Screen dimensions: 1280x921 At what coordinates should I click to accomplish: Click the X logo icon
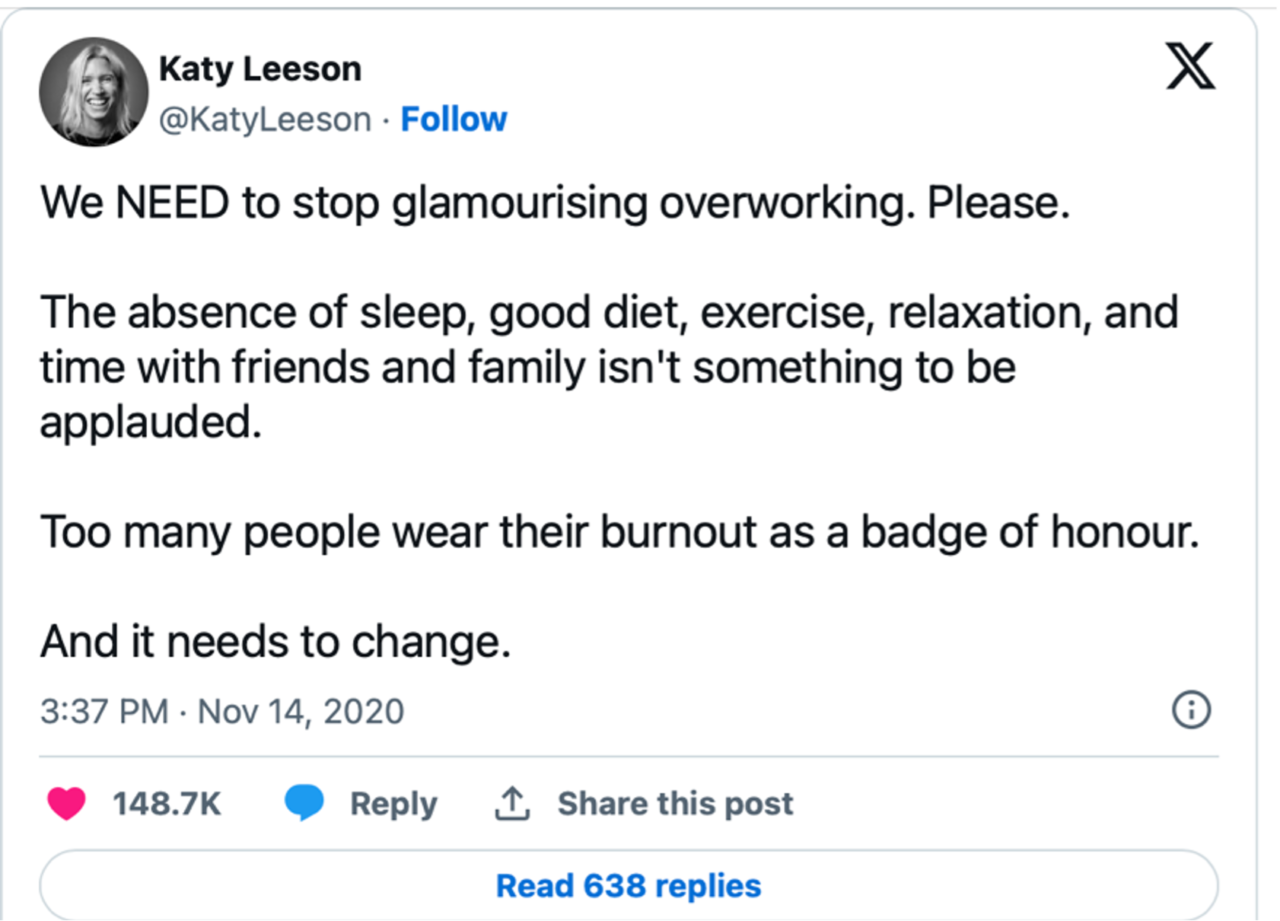(1190, 70)
